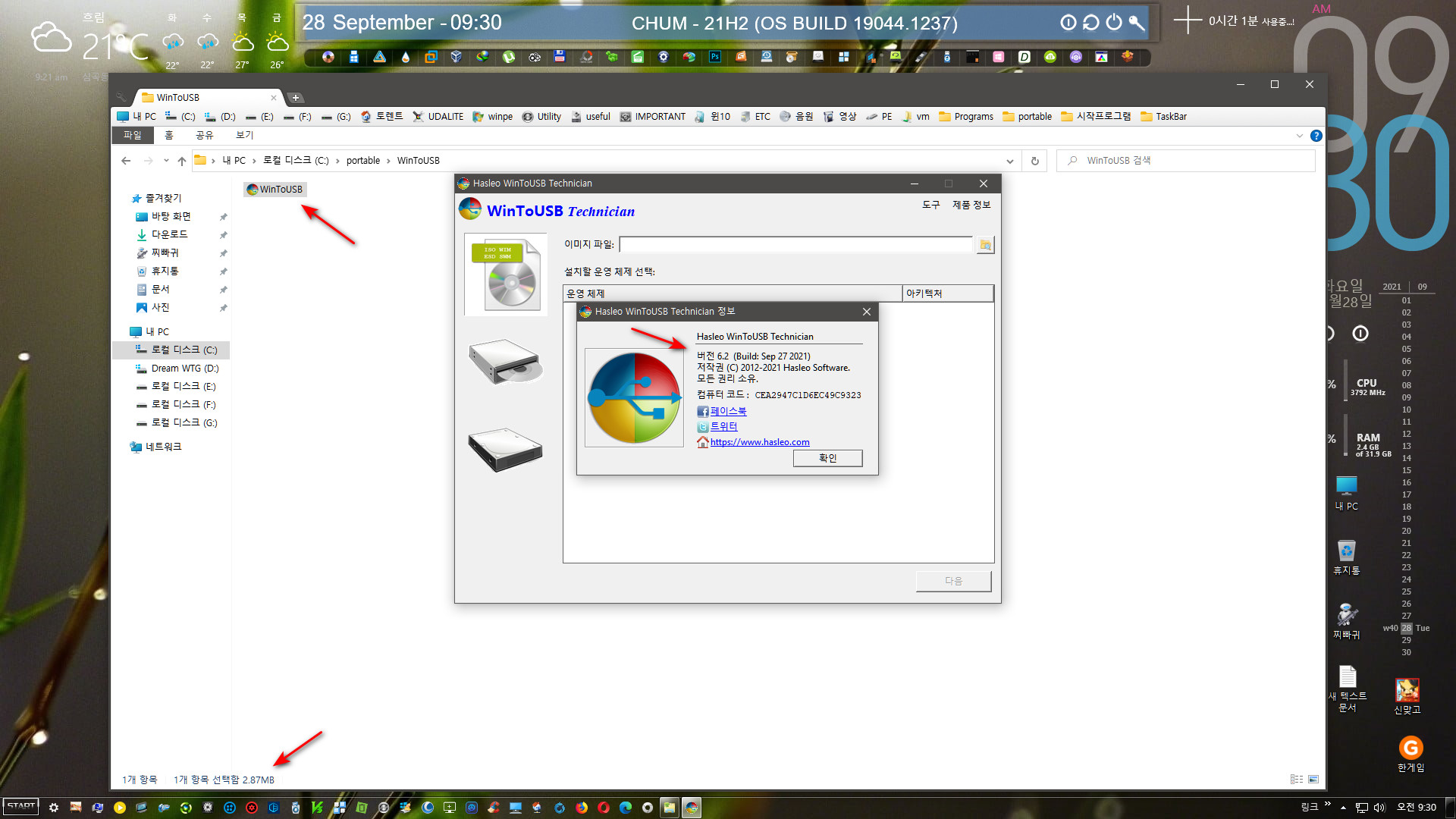Select the ISO/WIM image source icon

(x=506, y=275)
